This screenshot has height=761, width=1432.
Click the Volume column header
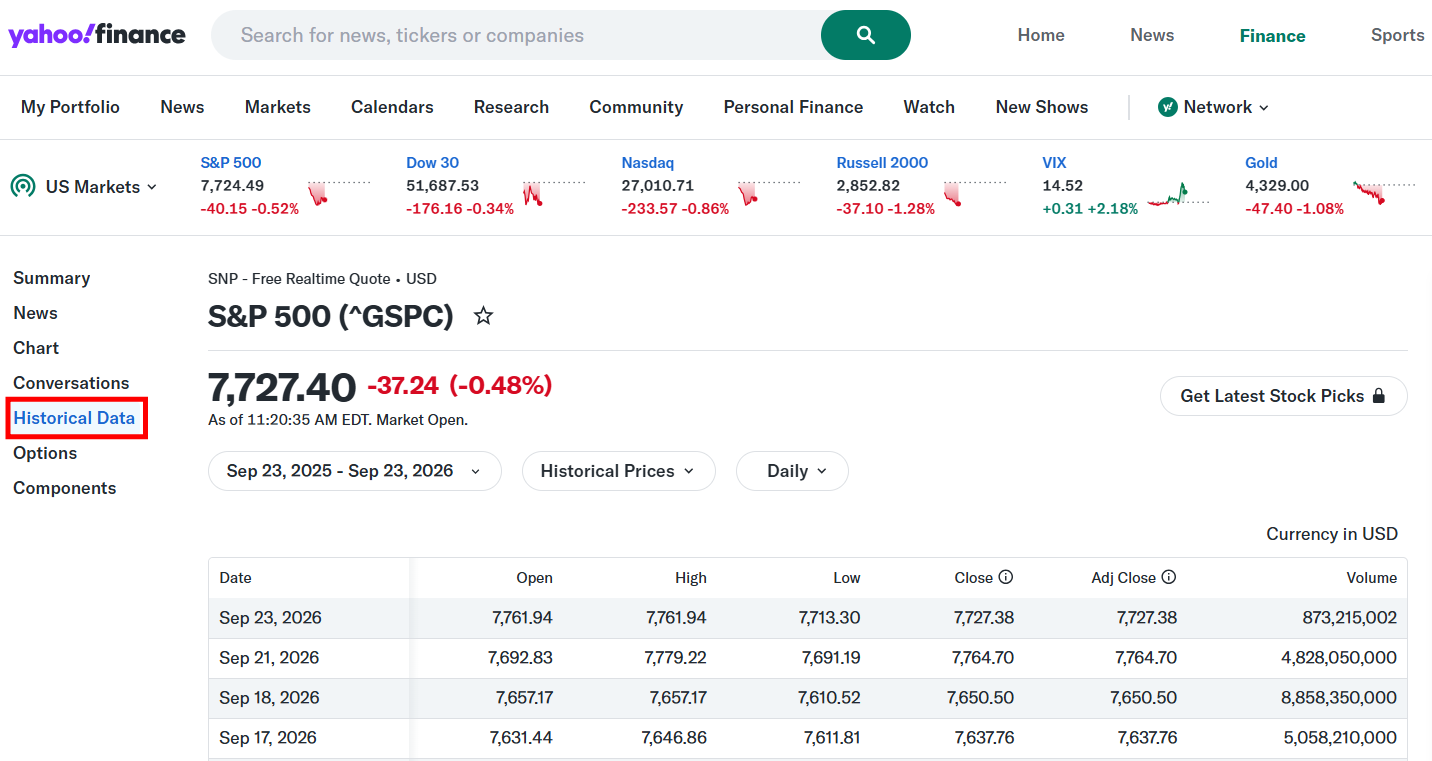pos(1372,578)
